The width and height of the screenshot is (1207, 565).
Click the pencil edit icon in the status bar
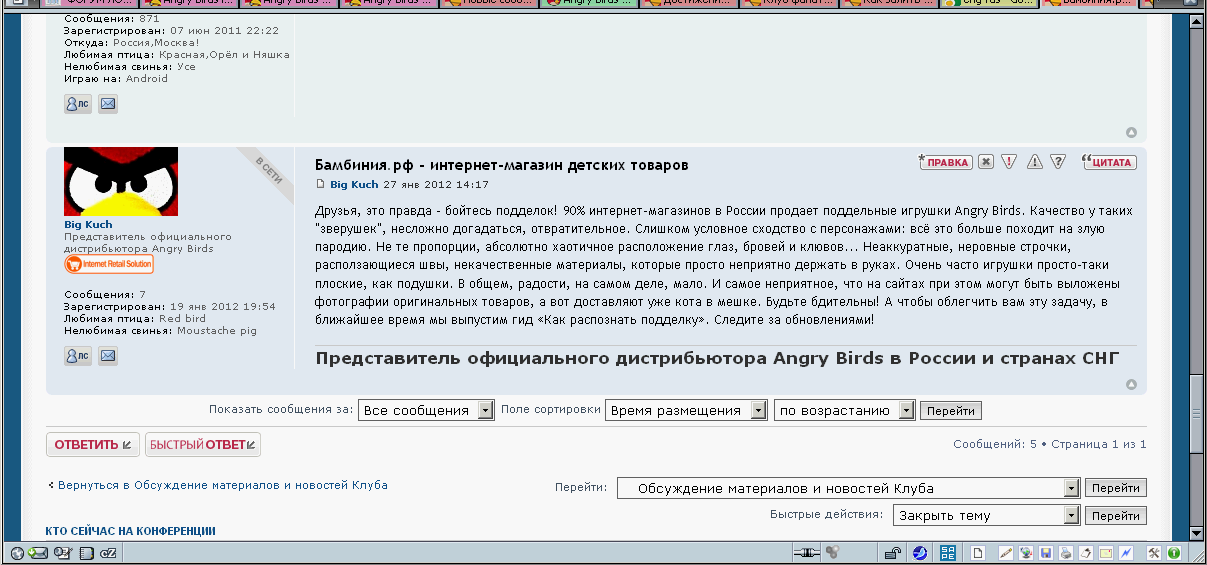point(1006,553)
